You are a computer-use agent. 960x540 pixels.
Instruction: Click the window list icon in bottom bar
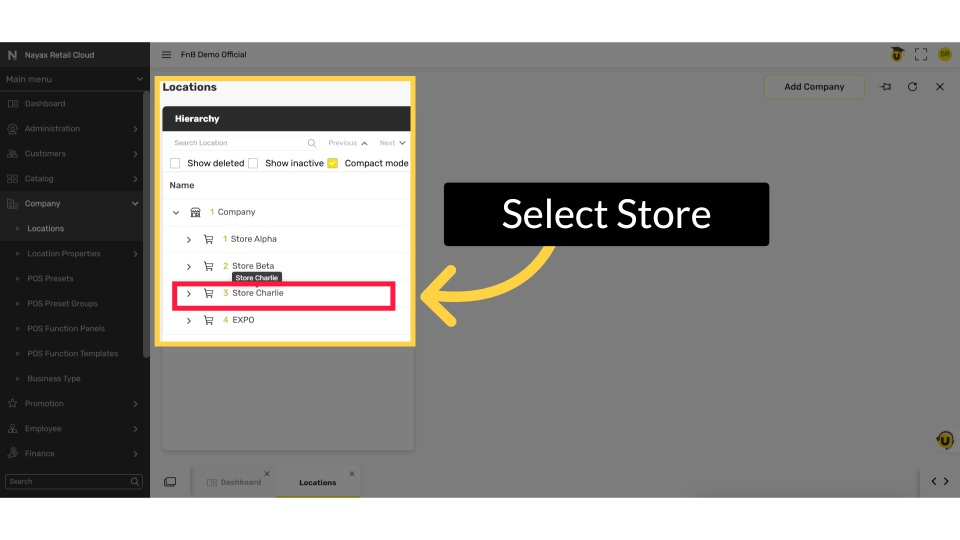pos(170,482)
